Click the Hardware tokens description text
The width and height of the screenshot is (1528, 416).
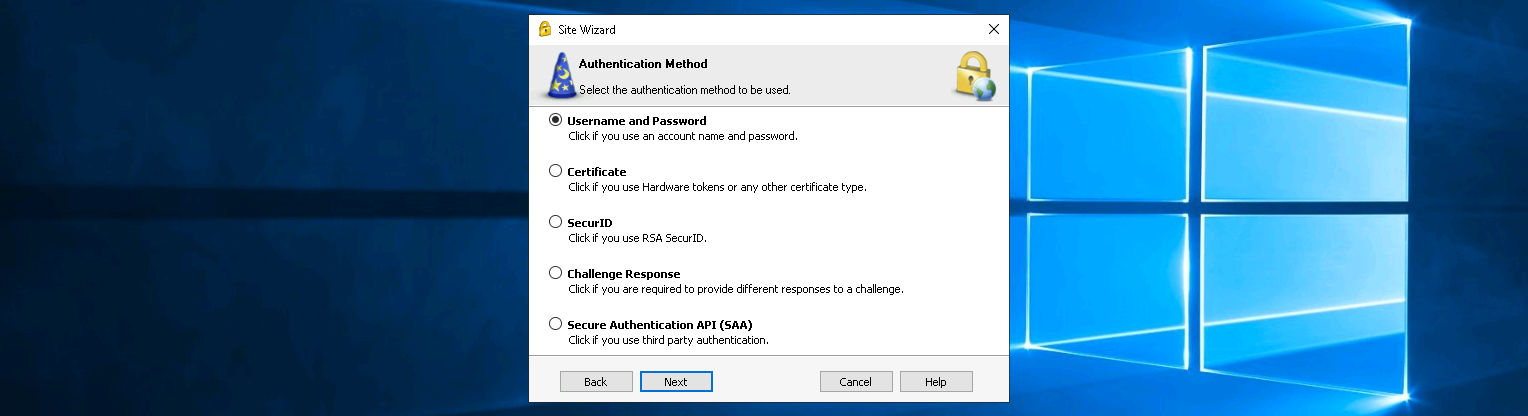[x=717, y=187]
